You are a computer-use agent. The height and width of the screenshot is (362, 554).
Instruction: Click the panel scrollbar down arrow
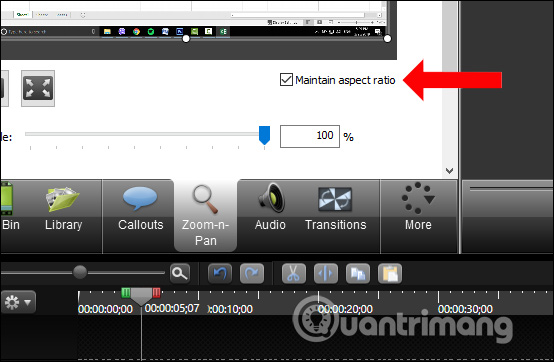[x=449, y=171]
